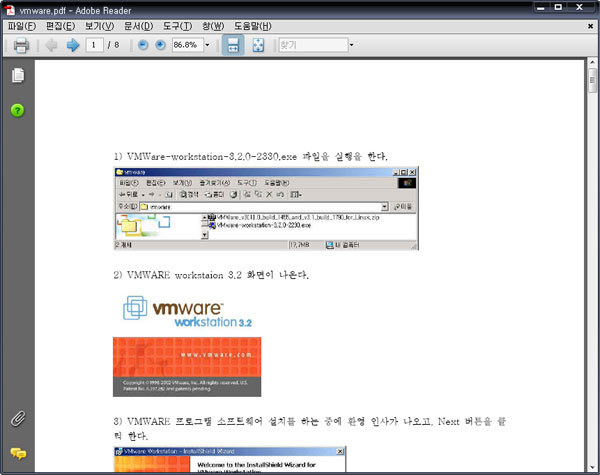The width and height of the screenshot is (600, 475).
Task: Click the line '2) VMWARE workstaion 3.2'
Action: (x=211, y=275)
